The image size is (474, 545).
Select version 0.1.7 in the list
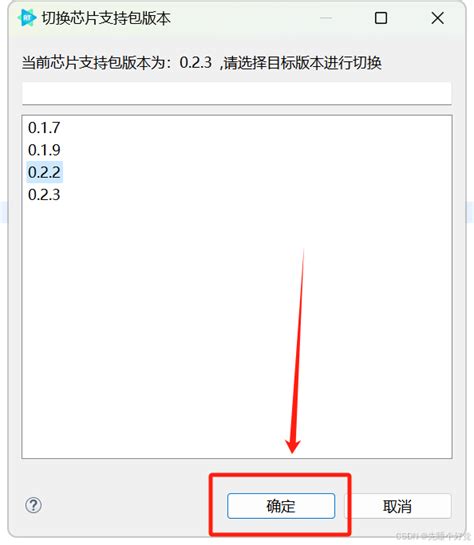pyautogui.click(x=44, y=128)
